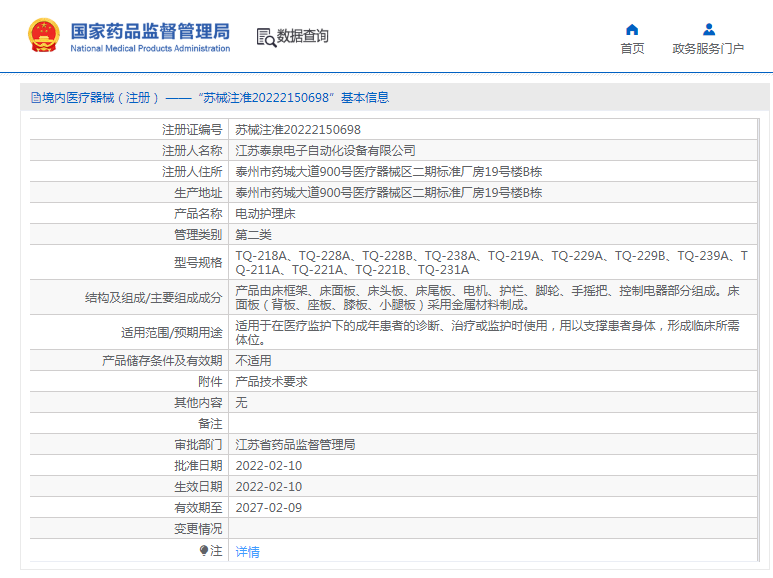Click National Medical Products Administration text

150,48
